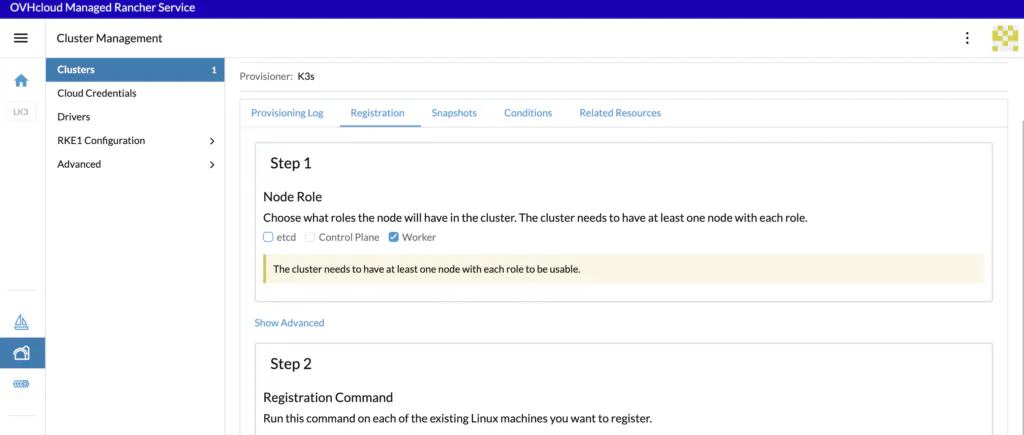Click the Registration Command heading
The width and height of the screenshot is (1024, 435).
click(x=328, y=397)
